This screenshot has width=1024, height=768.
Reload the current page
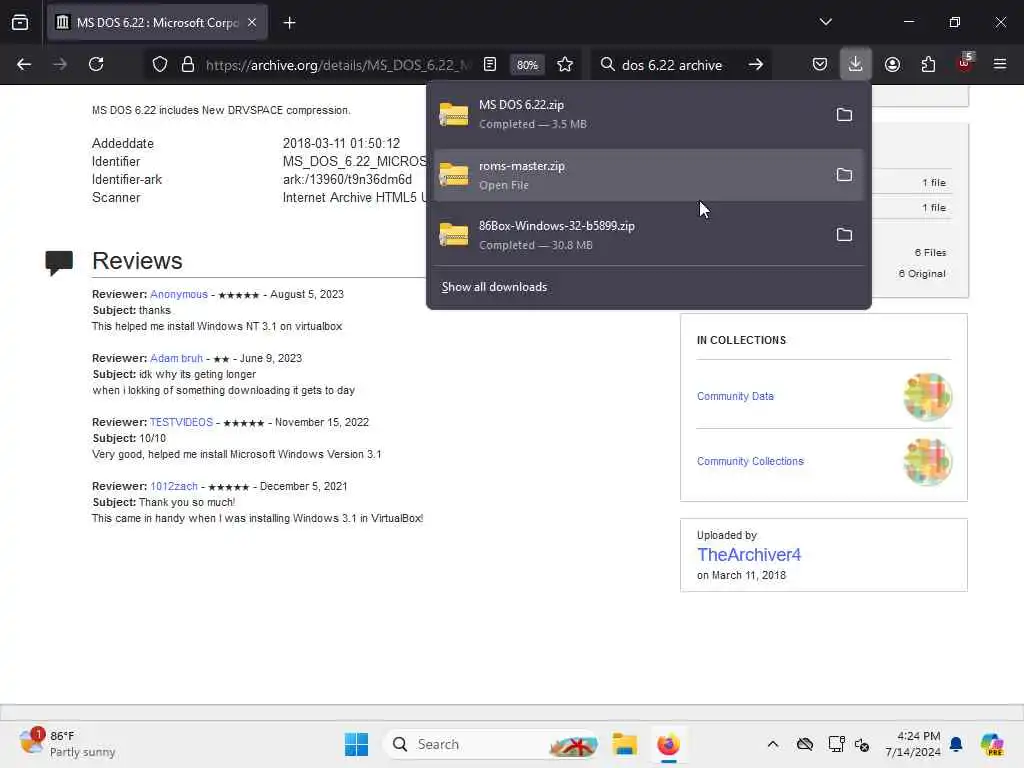(97, 64)
